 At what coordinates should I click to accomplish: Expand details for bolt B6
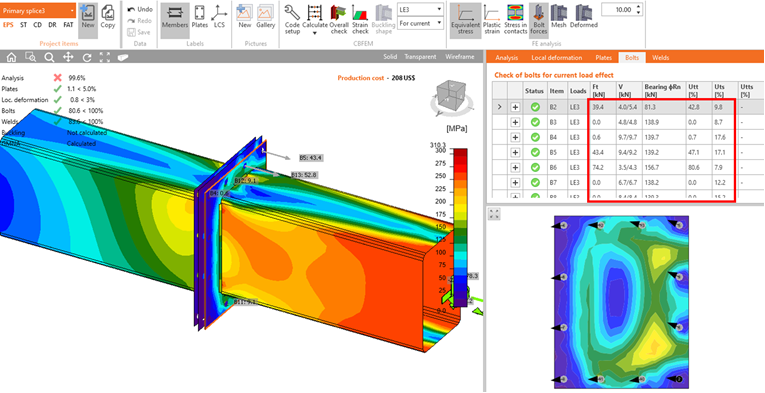point(515,168)
